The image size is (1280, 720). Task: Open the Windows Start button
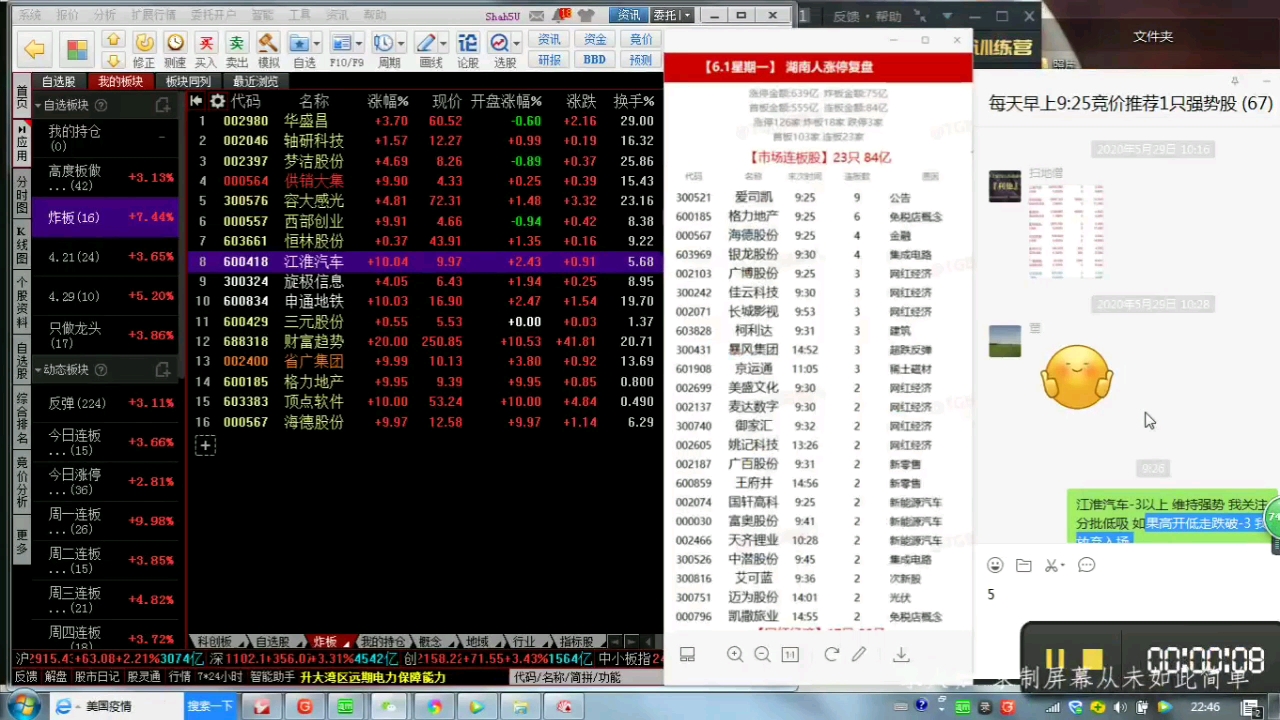22,707
